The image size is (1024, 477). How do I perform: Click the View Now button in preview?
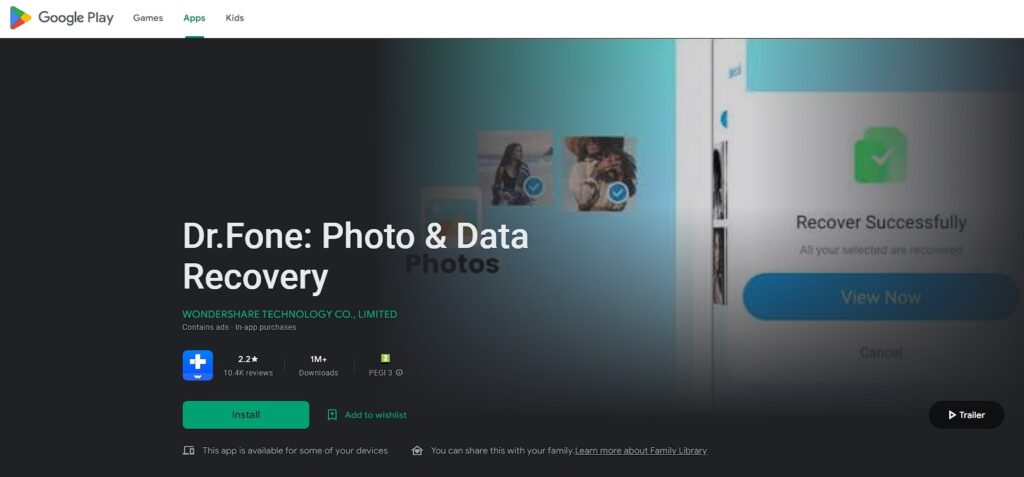[x=880, y=297]
